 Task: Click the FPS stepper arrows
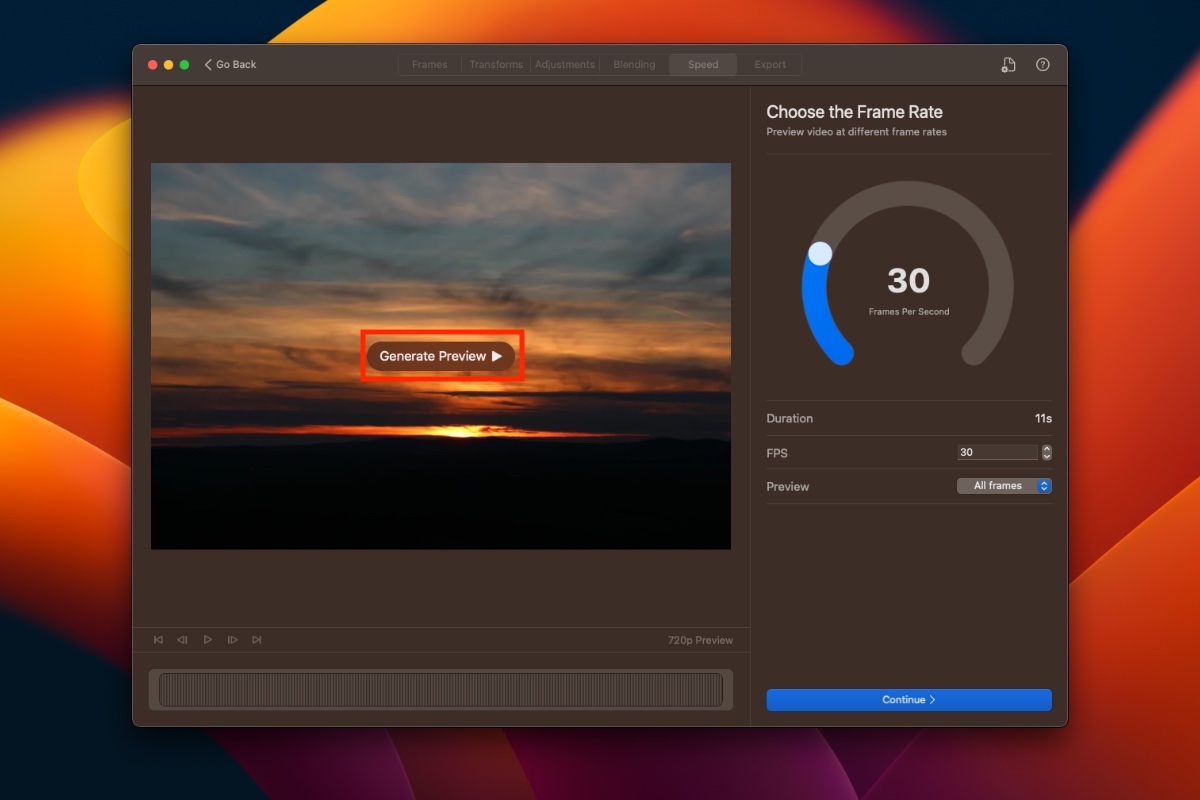click(x=1047, y=453)
